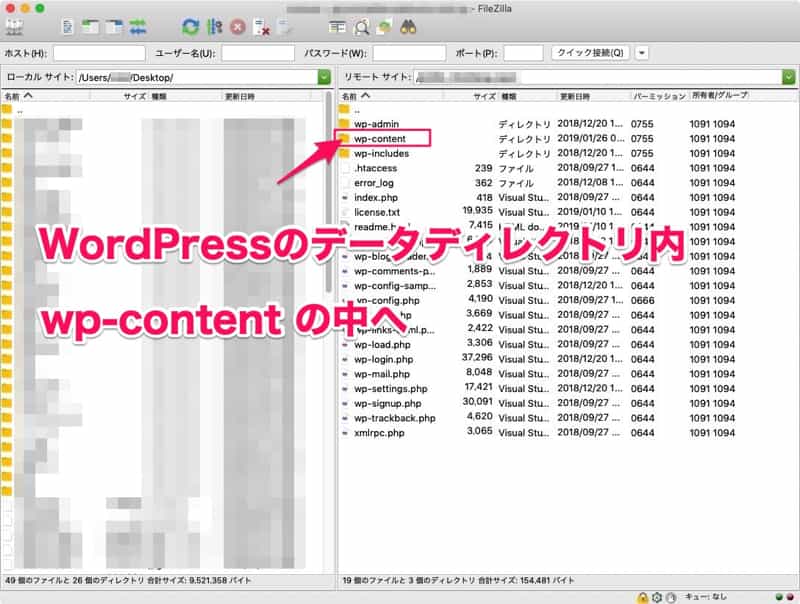
Task: Sort the local list by 名前 column
Action: pyautogui.click(x=46, y=96)
